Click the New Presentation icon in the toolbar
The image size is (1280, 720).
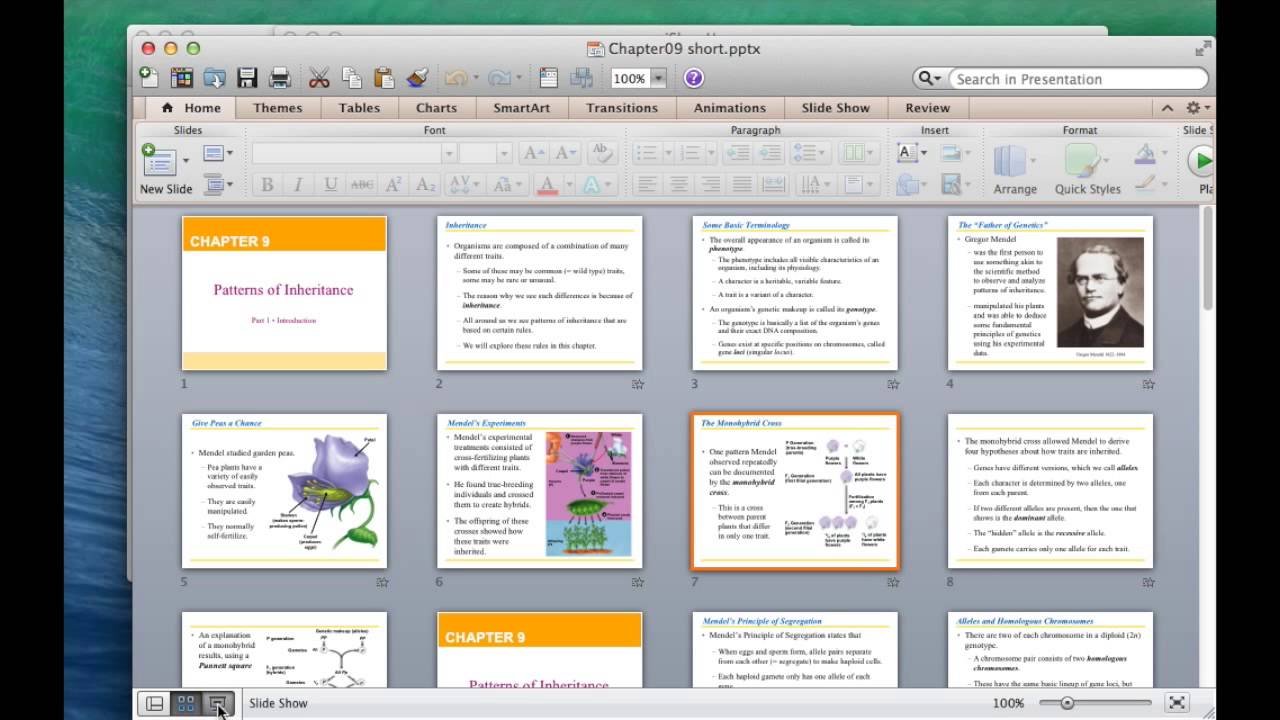point(148,78)
